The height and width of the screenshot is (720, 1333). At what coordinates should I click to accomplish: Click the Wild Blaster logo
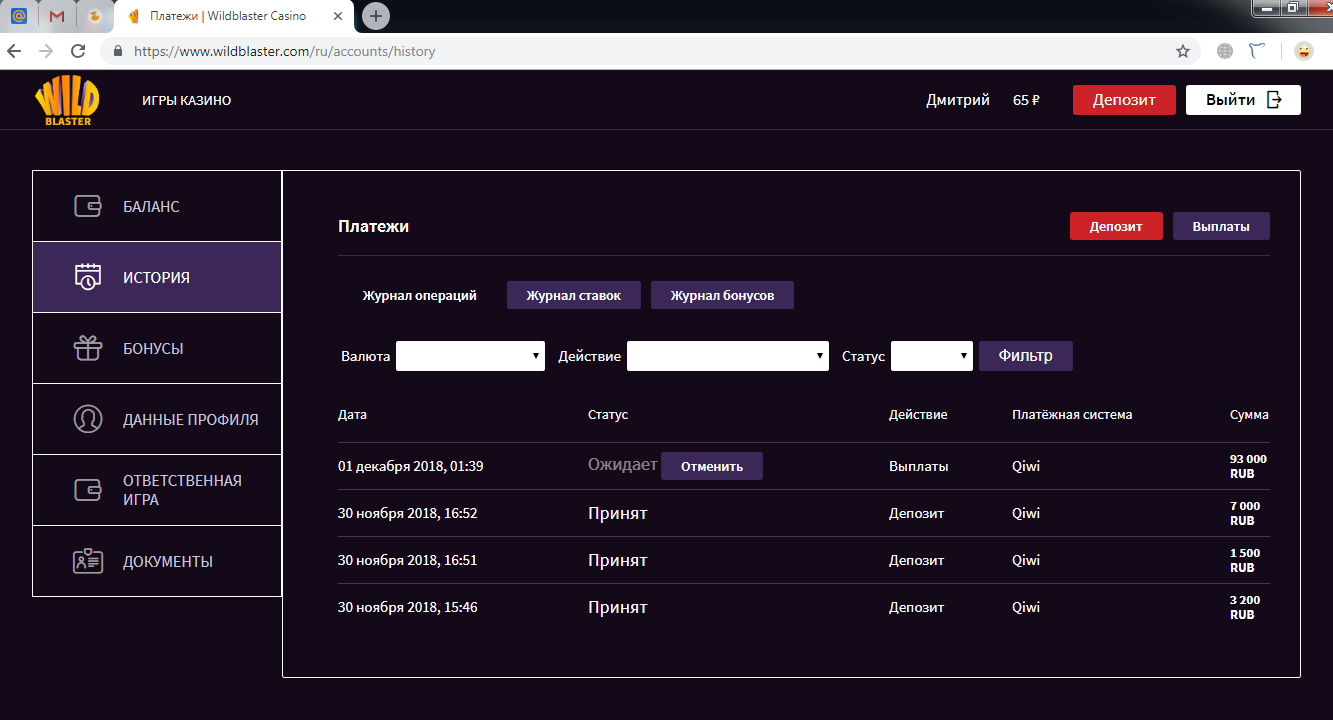click(x=67, y=102)
